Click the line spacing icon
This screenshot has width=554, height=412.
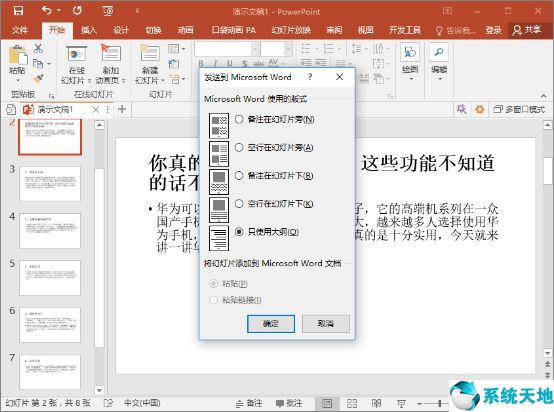357,48
